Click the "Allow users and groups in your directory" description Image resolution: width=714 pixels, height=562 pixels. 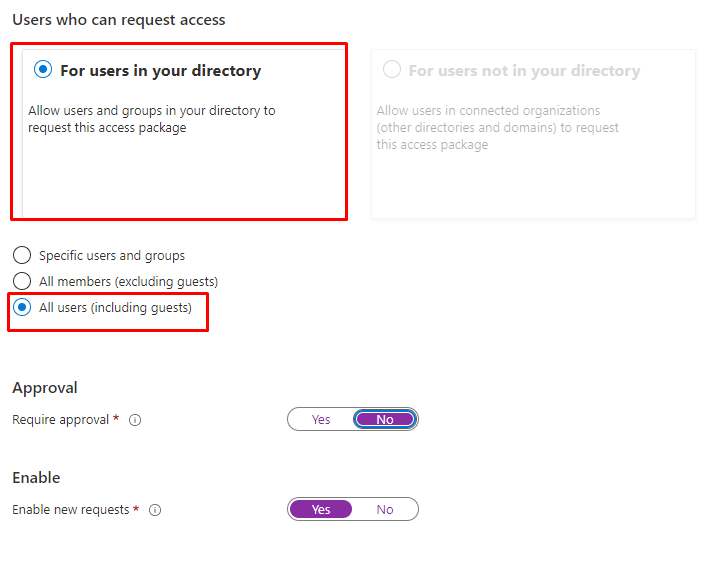(x=151, y=119)
